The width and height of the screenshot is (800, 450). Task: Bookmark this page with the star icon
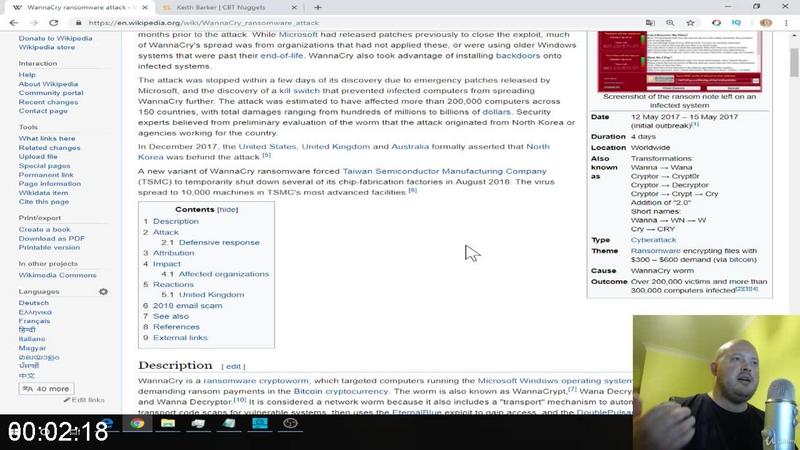pos(690,23)
